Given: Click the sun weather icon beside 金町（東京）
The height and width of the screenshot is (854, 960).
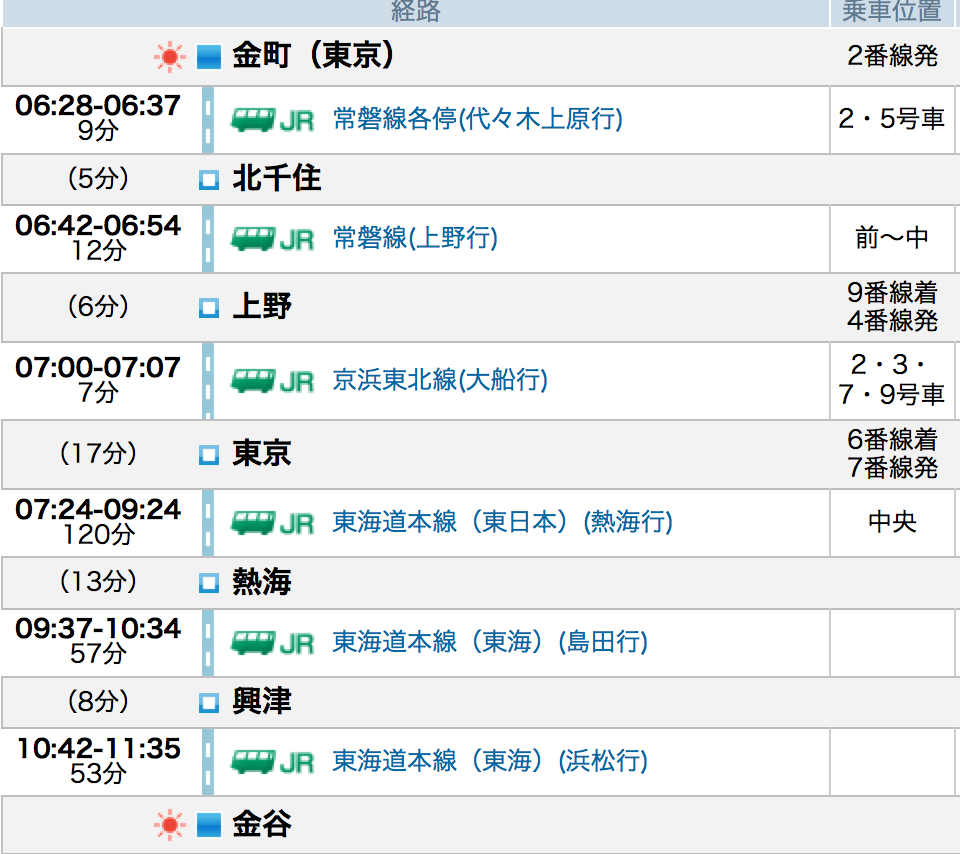Looking at the screenshot, I should [170, 57].
